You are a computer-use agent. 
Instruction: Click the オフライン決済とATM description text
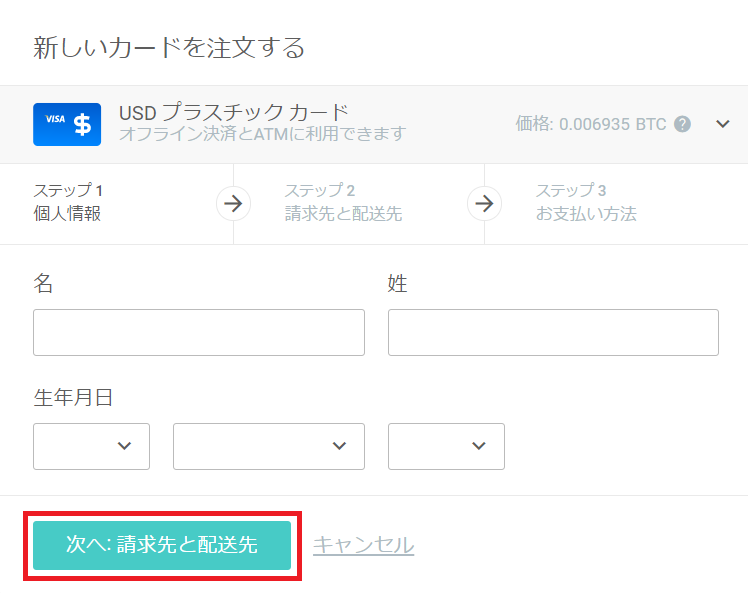click(262, 133)
